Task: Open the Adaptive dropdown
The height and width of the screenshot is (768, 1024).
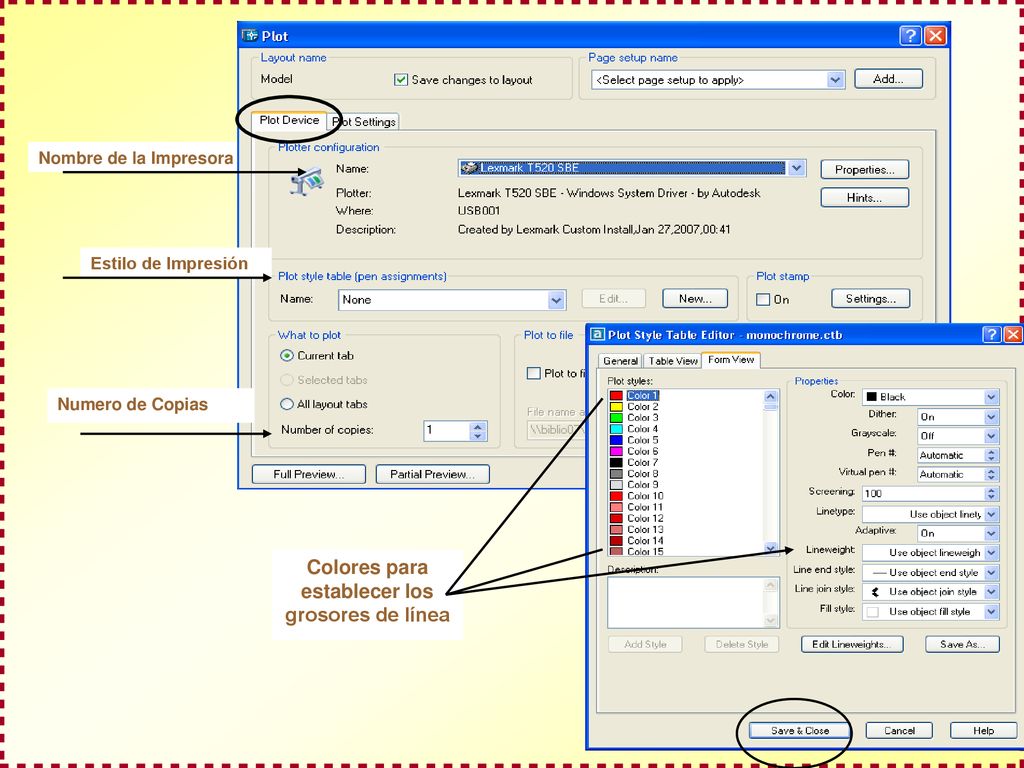Action: 991,533
